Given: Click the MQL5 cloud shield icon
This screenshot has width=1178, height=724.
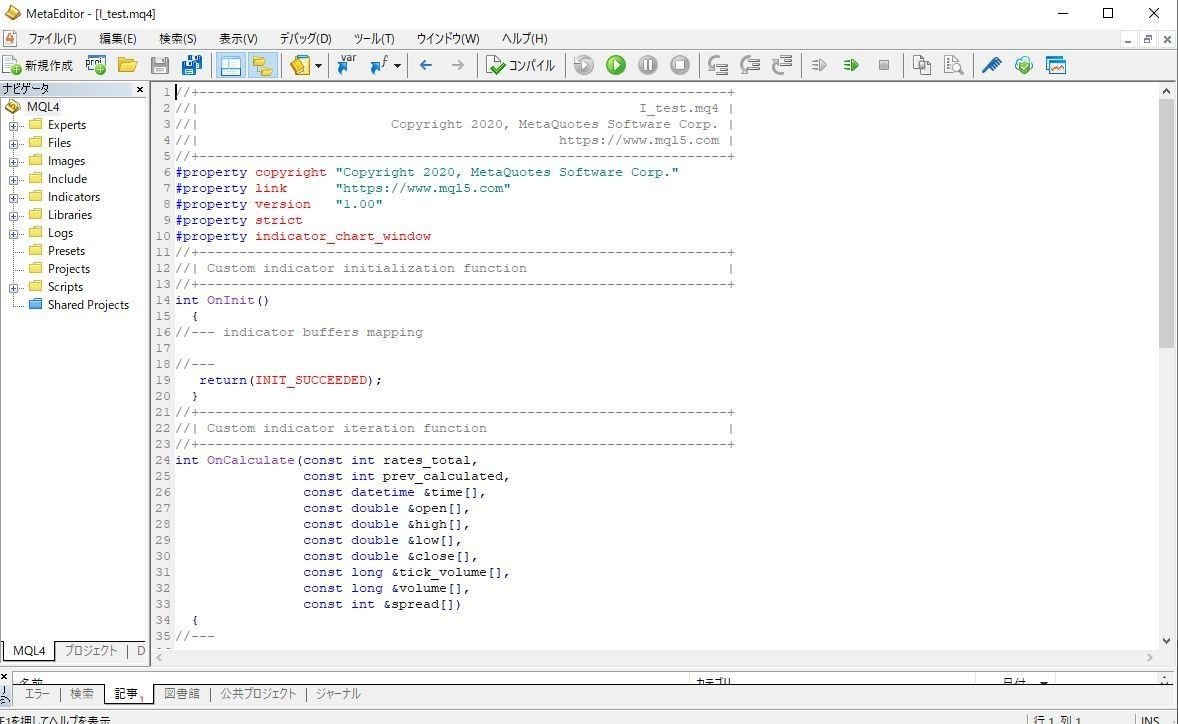Looking at the screenshot, I should pyautogui.click(x=1023, y=65).
